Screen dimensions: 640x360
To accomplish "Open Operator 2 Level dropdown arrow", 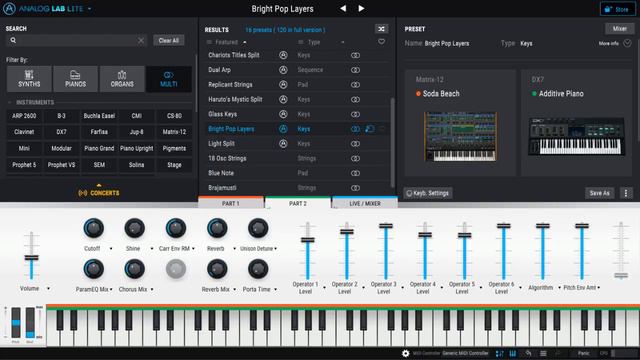I will [x=363, y=288].
